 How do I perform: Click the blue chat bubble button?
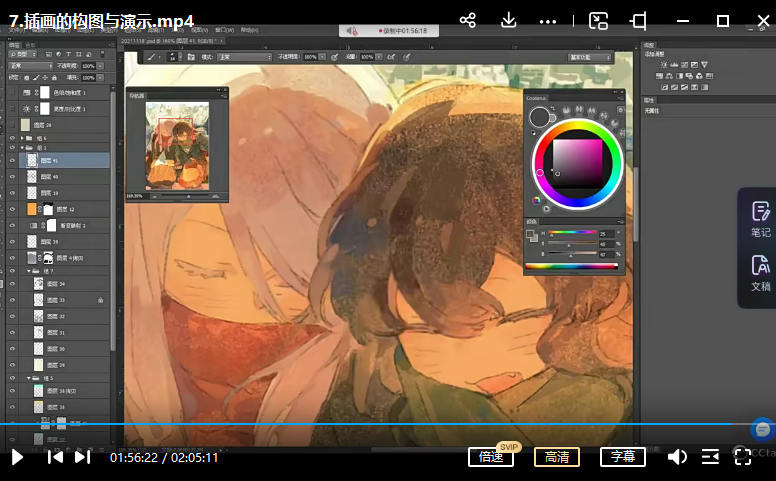tap(761, 429)
